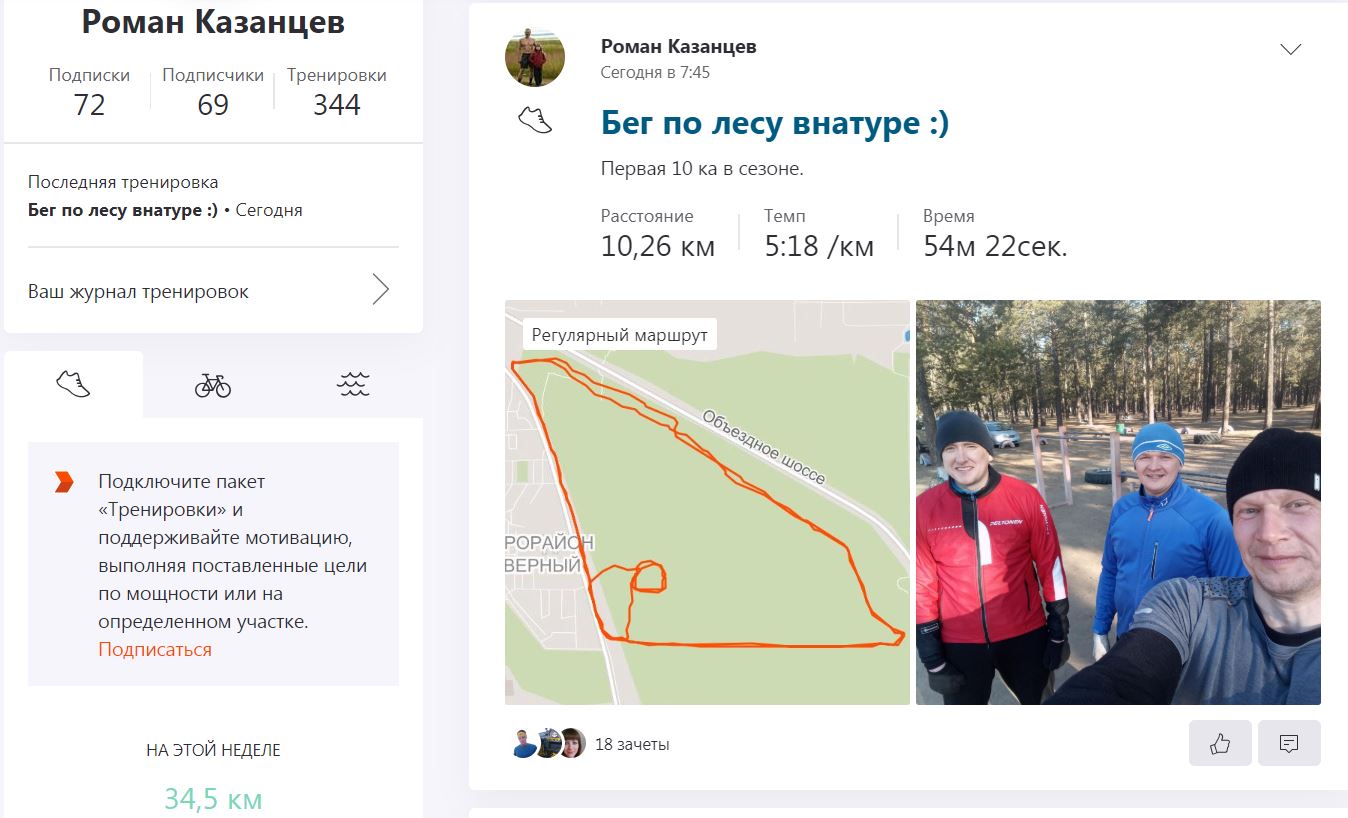Image resolution: width=1348 pixels, height=818 pixels.
Task: Click the 'Подписаться' link
Action: (x=155, y=649)
